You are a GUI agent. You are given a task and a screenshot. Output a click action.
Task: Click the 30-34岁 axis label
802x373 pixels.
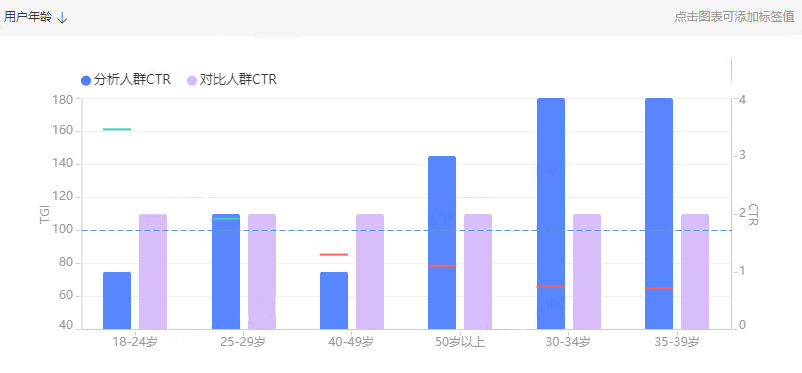click(x=568, y=342)
